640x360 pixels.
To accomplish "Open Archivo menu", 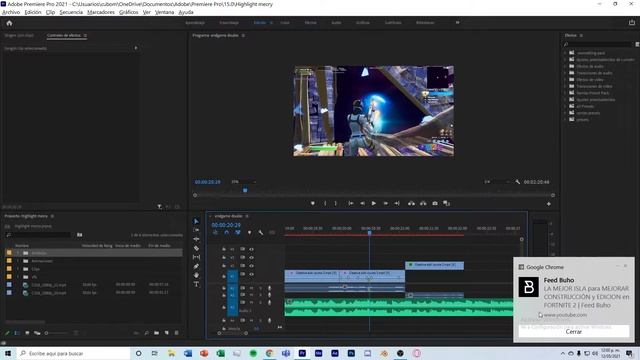I will coord(11,12).
